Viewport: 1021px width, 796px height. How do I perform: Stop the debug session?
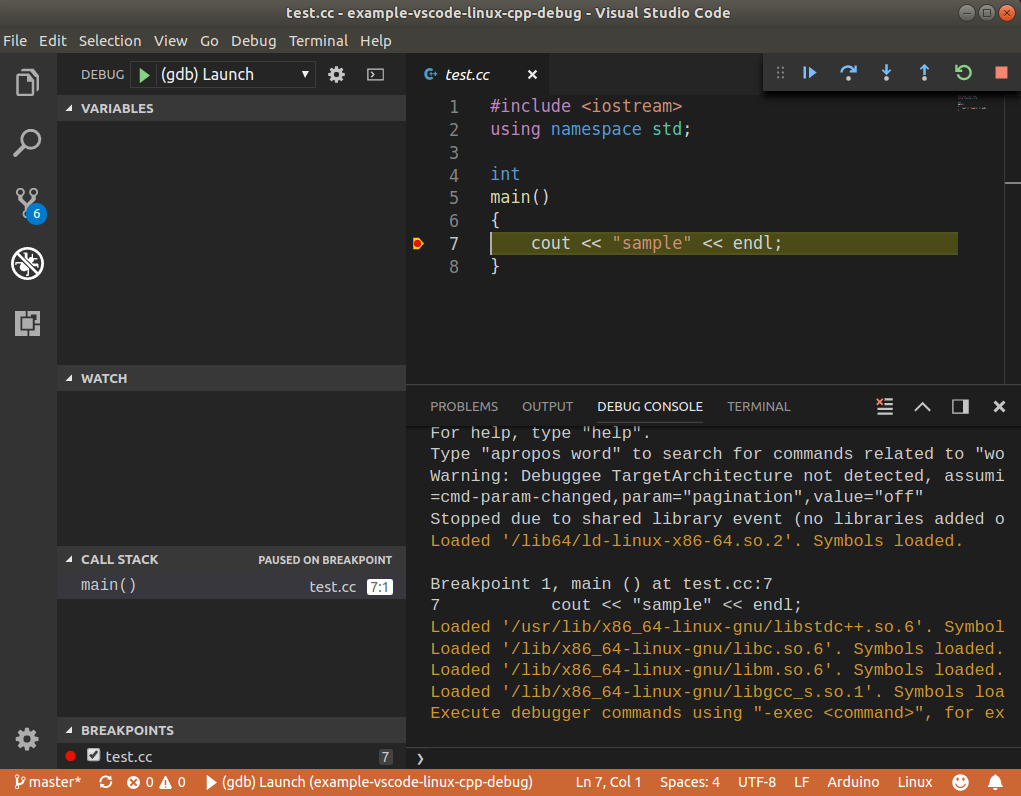[1001, 72]
